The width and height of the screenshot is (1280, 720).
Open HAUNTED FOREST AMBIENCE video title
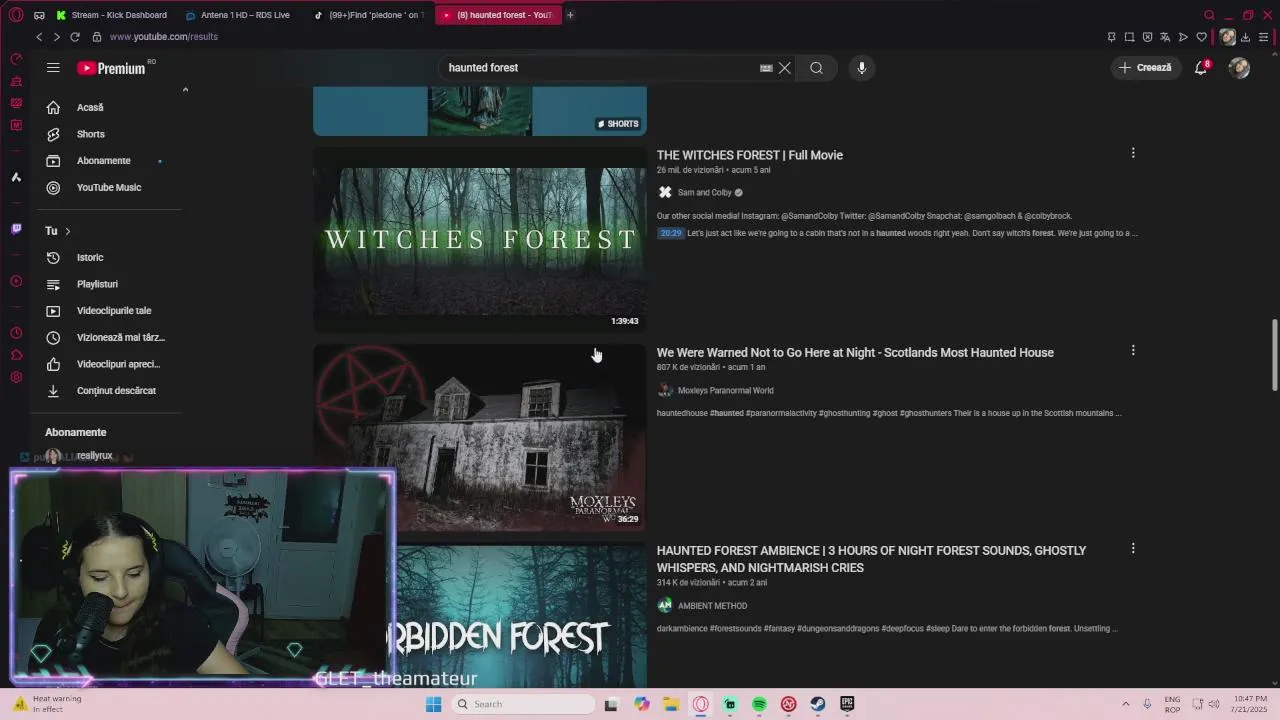[x=871, y=559]
